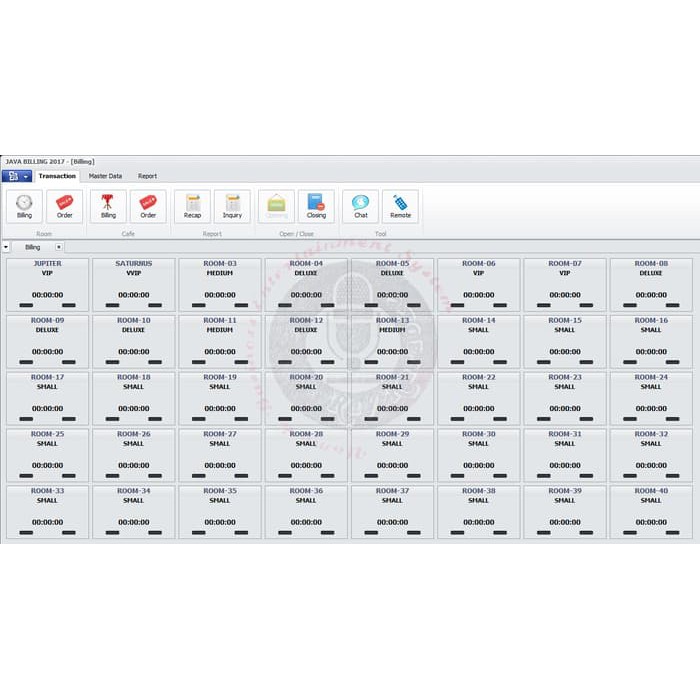Click the ROOM-04 label

tap(306, 263)
